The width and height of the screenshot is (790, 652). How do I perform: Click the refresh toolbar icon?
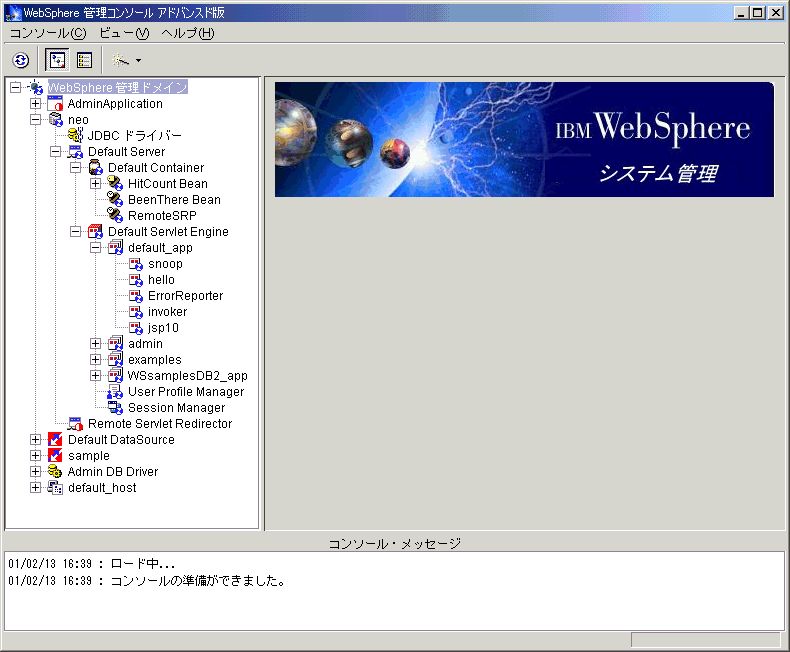21,60
